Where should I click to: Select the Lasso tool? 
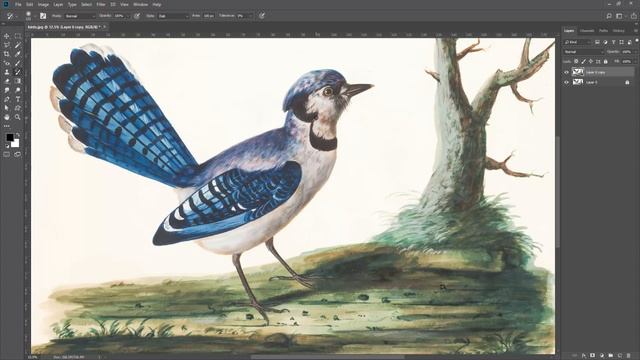[x=7, y=45]
